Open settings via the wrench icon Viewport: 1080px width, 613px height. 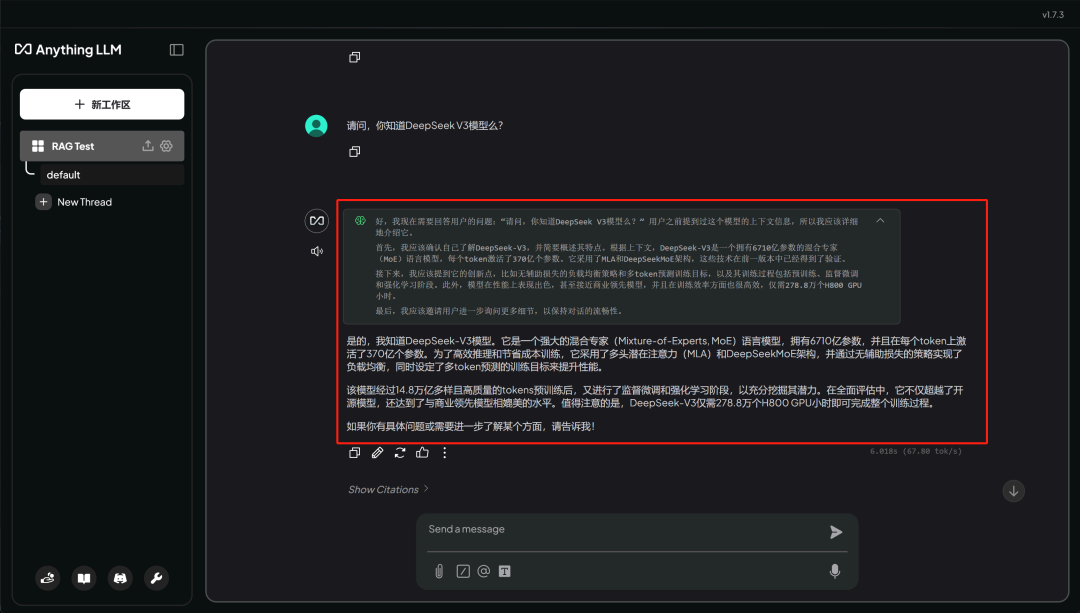(x=156, y=578)
